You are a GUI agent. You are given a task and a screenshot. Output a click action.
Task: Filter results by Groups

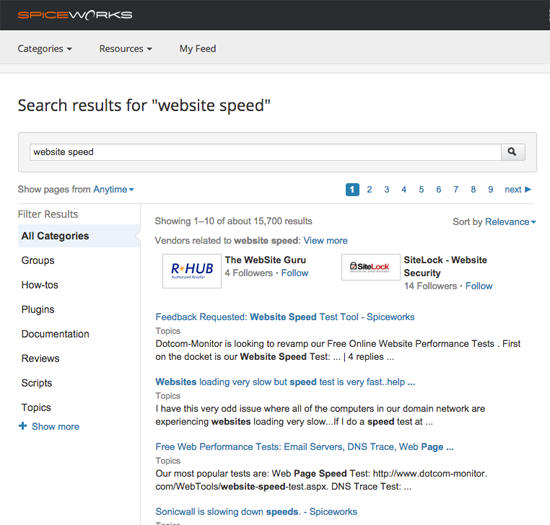(x=38, y=260)
